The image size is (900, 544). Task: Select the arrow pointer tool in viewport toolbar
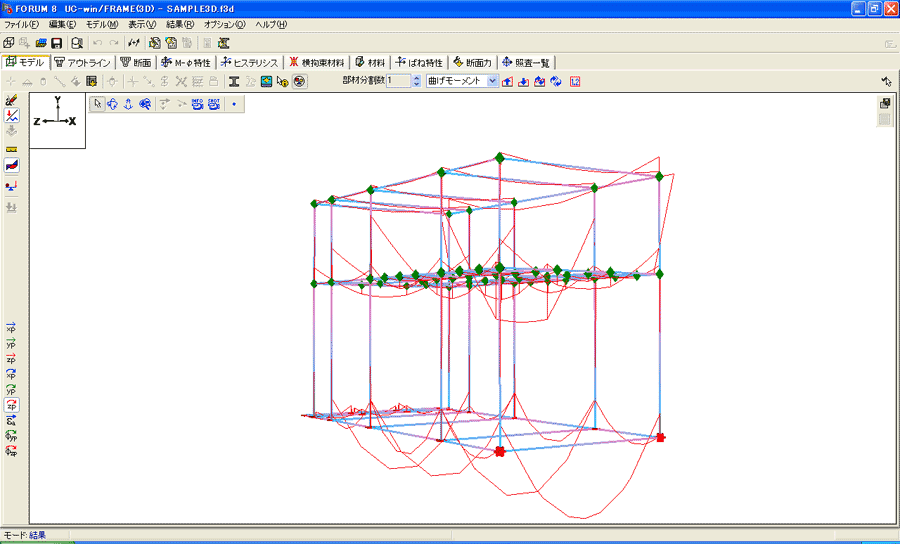pyautogui.click(x=98, y=104)
